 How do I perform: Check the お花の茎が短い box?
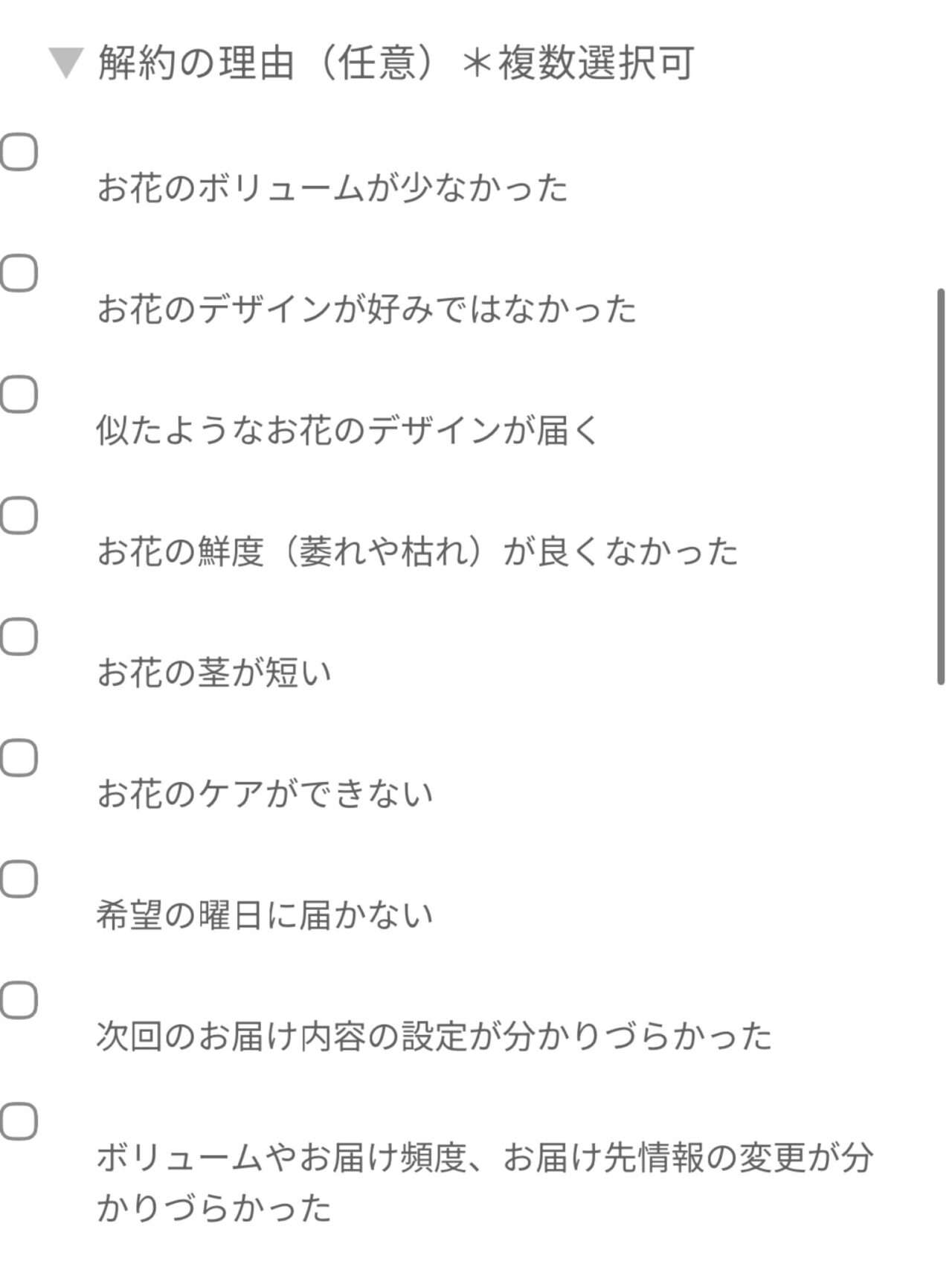[19, 637]
